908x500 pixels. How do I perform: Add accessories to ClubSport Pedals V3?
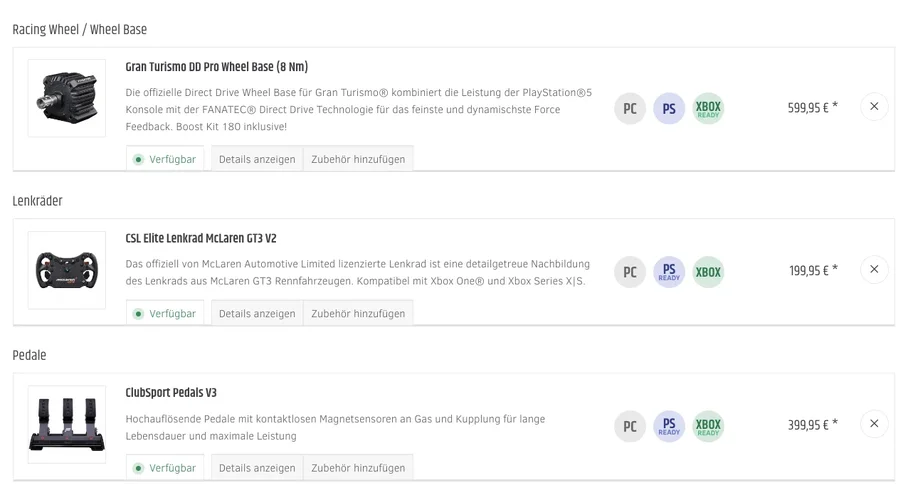coord(358,467)
